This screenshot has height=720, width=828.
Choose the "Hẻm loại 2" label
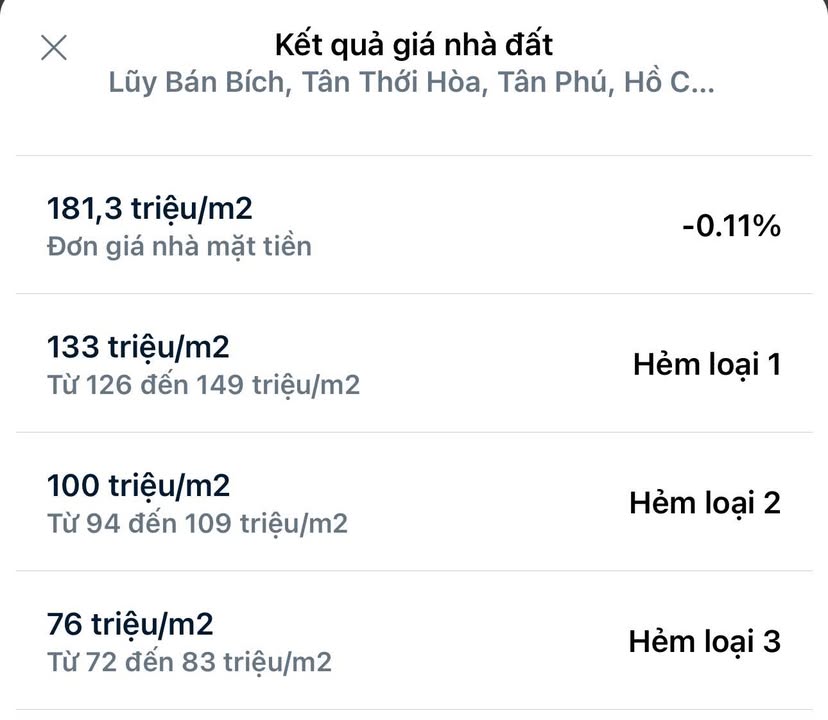(x=704, y=503)
